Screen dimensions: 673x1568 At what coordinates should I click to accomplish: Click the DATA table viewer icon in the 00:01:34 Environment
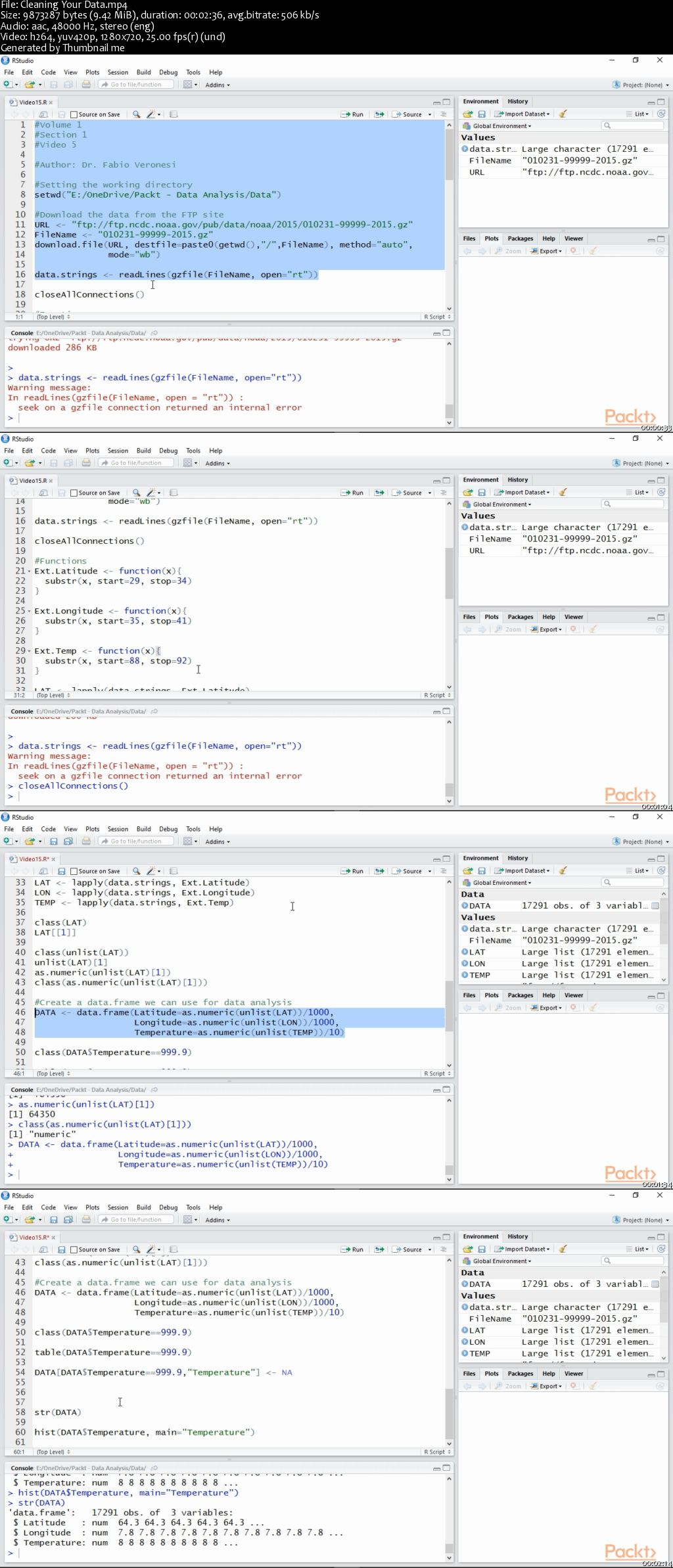coord(655,906)
